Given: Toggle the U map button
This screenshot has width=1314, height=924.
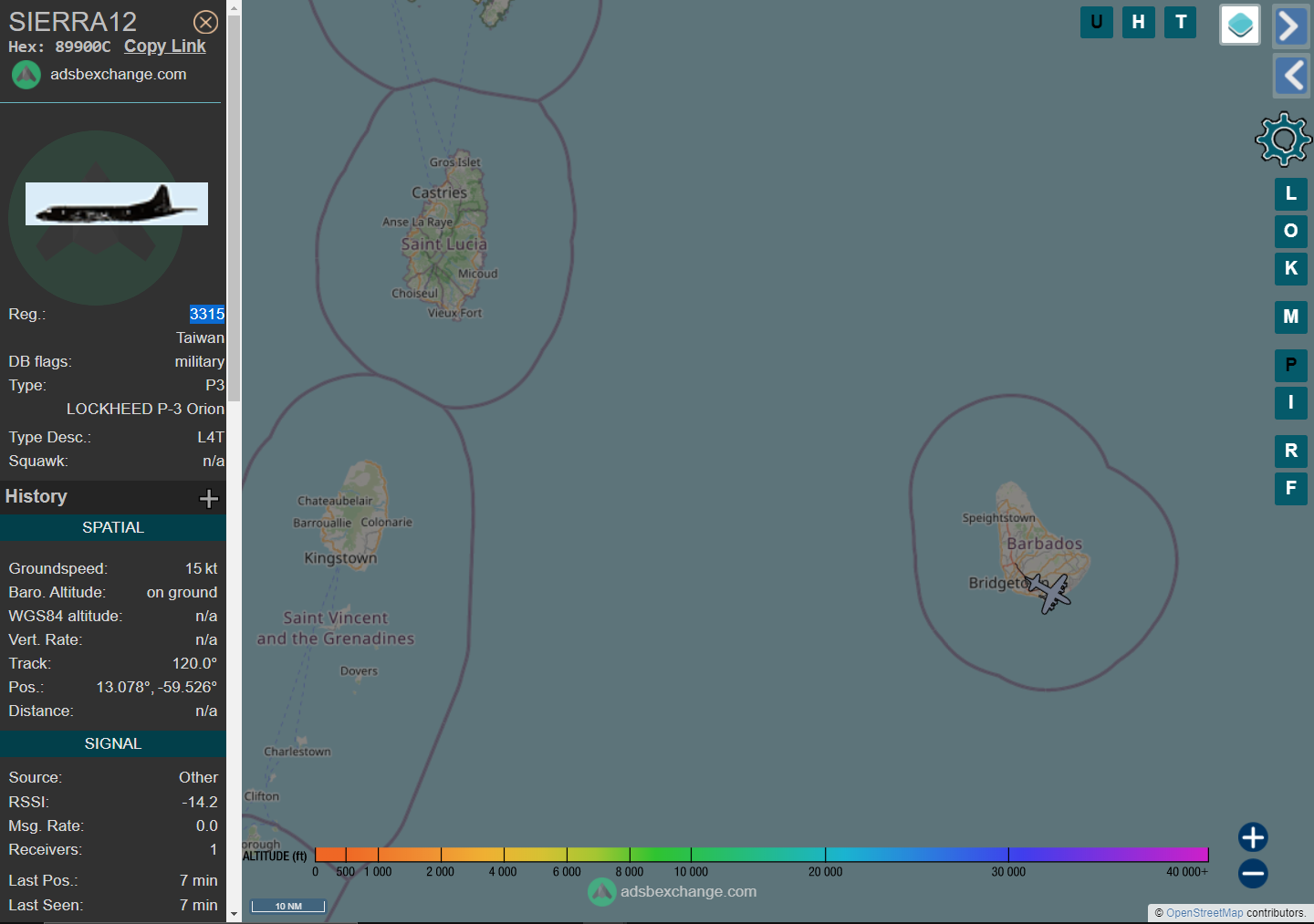Looking at the screenshot, I should click(x=1097, y=22).
